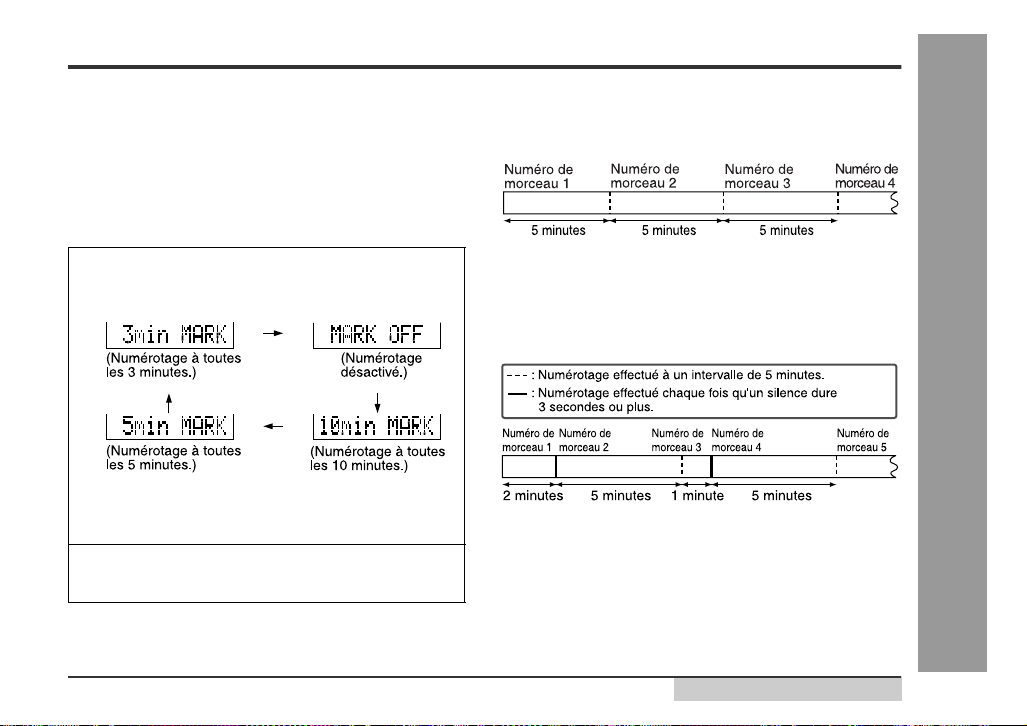Click 'Numéro de morceau 4' in bottom diagram
Screen dimensions: 1027x726
click(738, 440)
